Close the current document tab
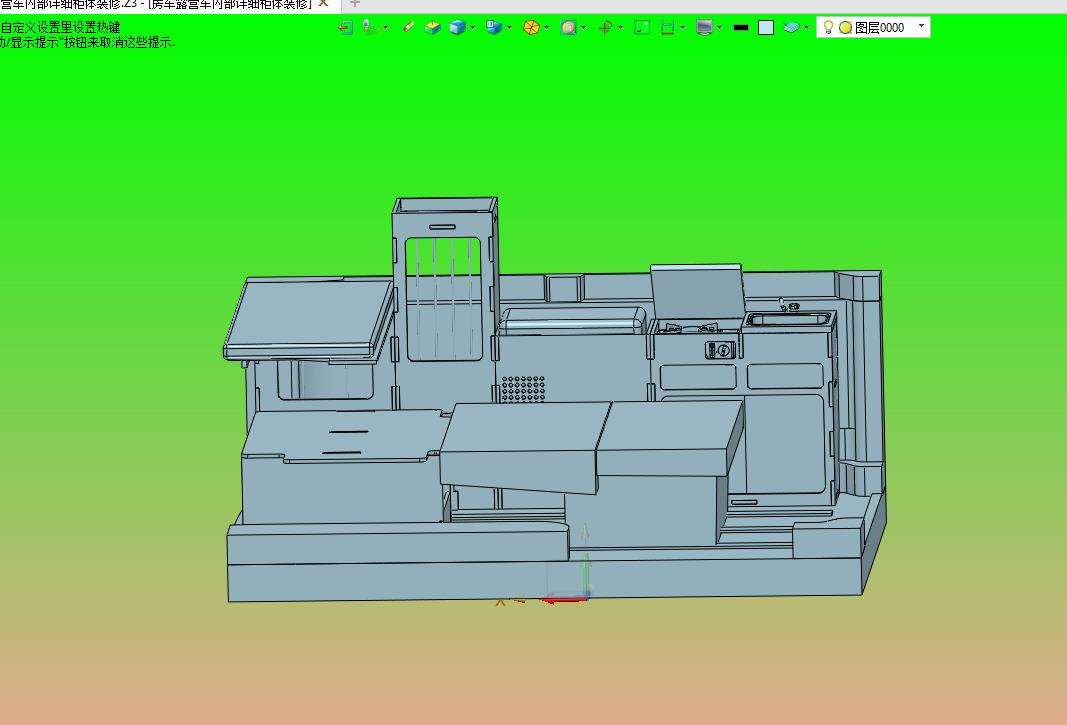 (x=324, y=3)
